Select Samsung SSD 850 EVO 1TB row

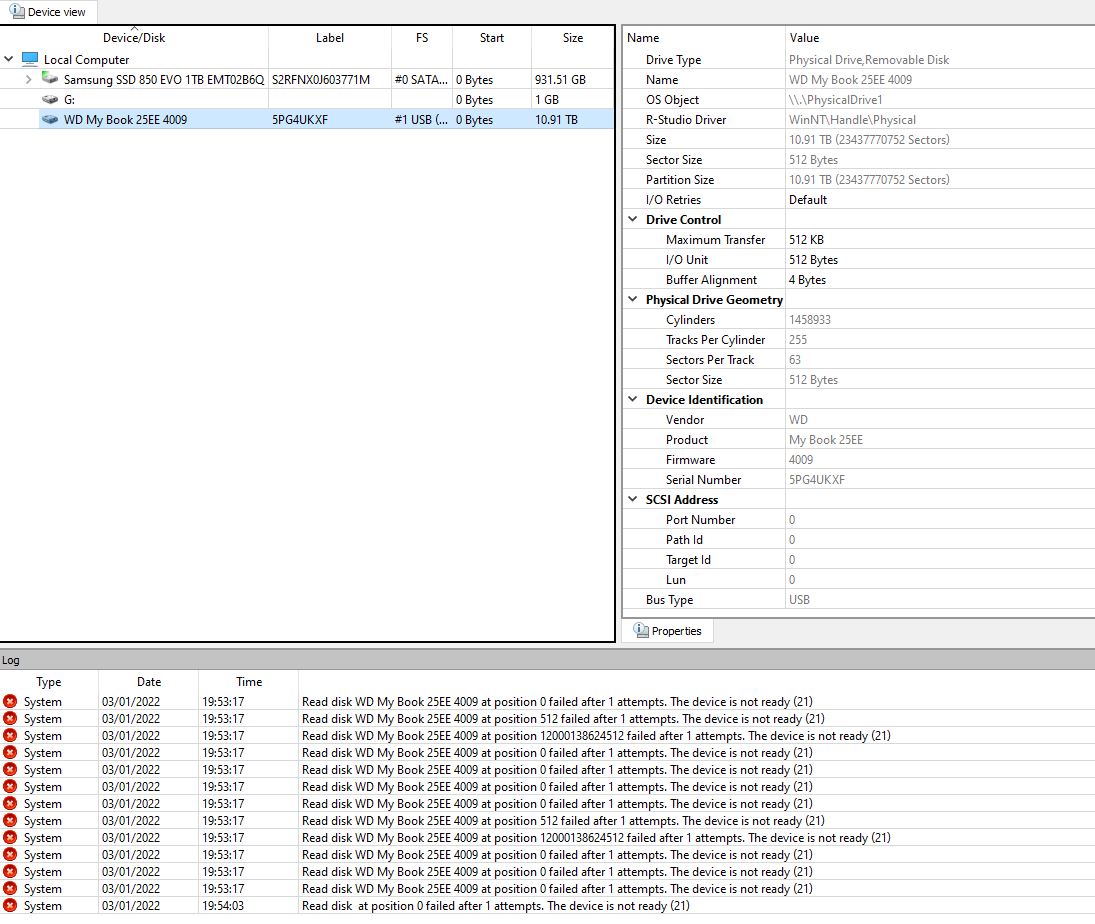pyautogui.click(x=307, y=80)
